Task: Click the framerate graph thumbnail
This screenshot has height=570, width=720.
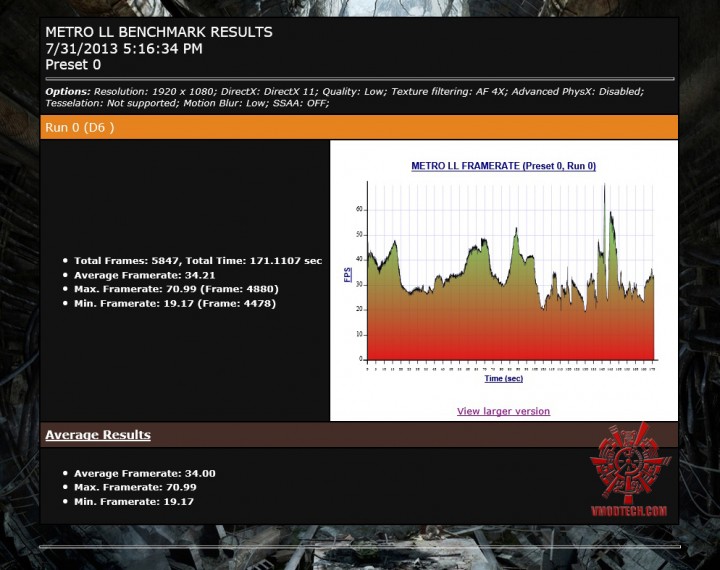Action: coord(504,273)
